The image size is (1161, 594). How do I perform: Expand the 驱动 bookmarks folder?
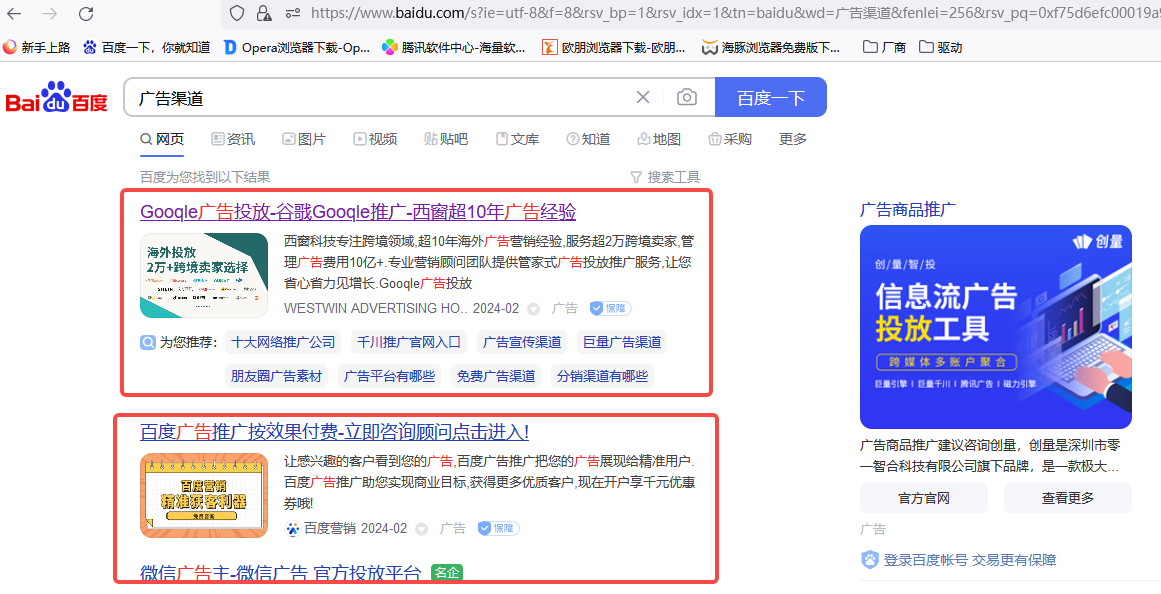tap(938, 46)
